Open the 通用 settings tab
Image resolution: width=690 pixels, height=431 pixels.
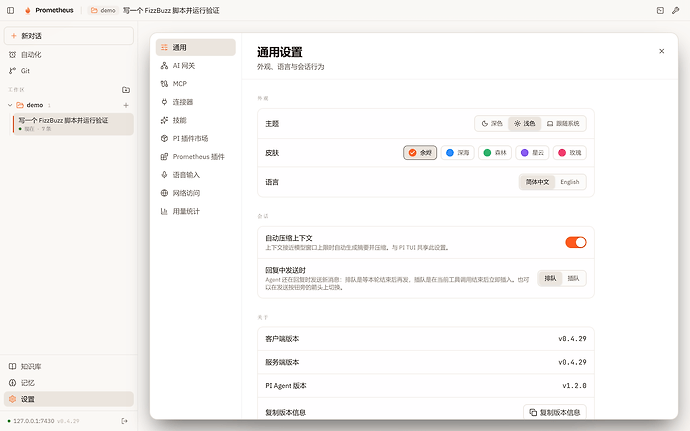(x=195, y=47)
